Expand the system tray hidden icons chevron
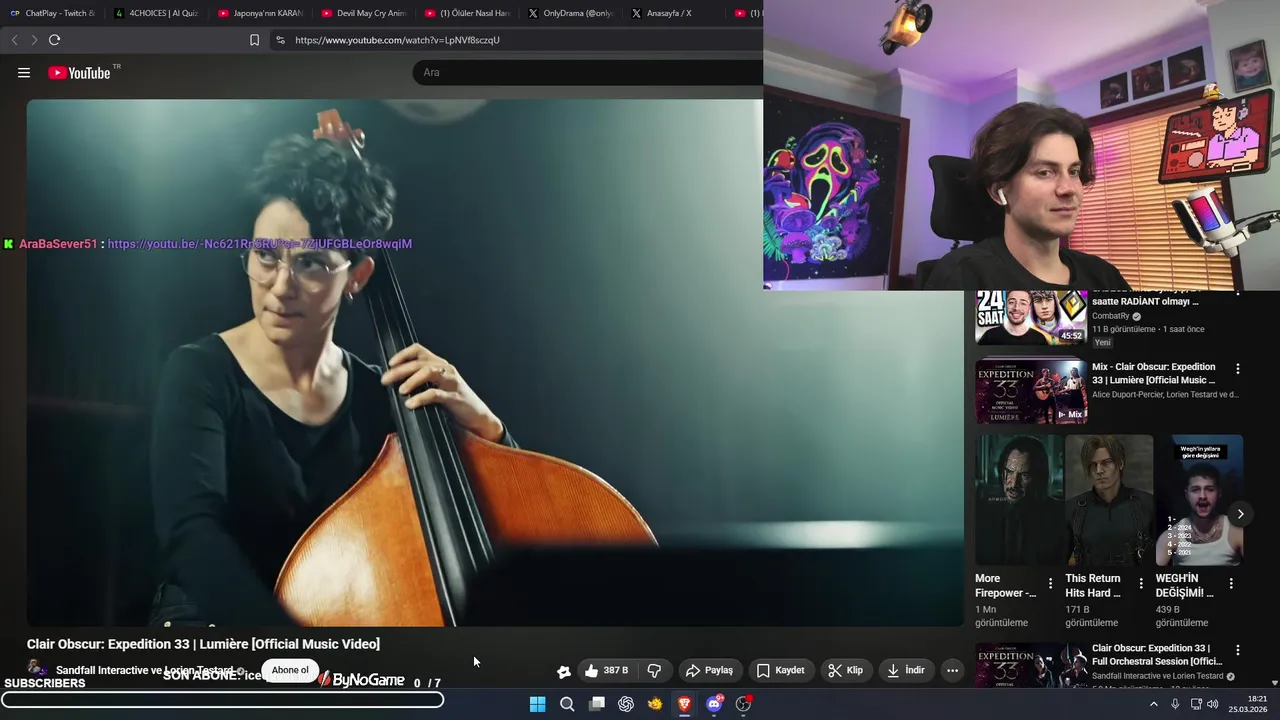The height and width of the screenshot is (720, 1280). [1153, 704]
